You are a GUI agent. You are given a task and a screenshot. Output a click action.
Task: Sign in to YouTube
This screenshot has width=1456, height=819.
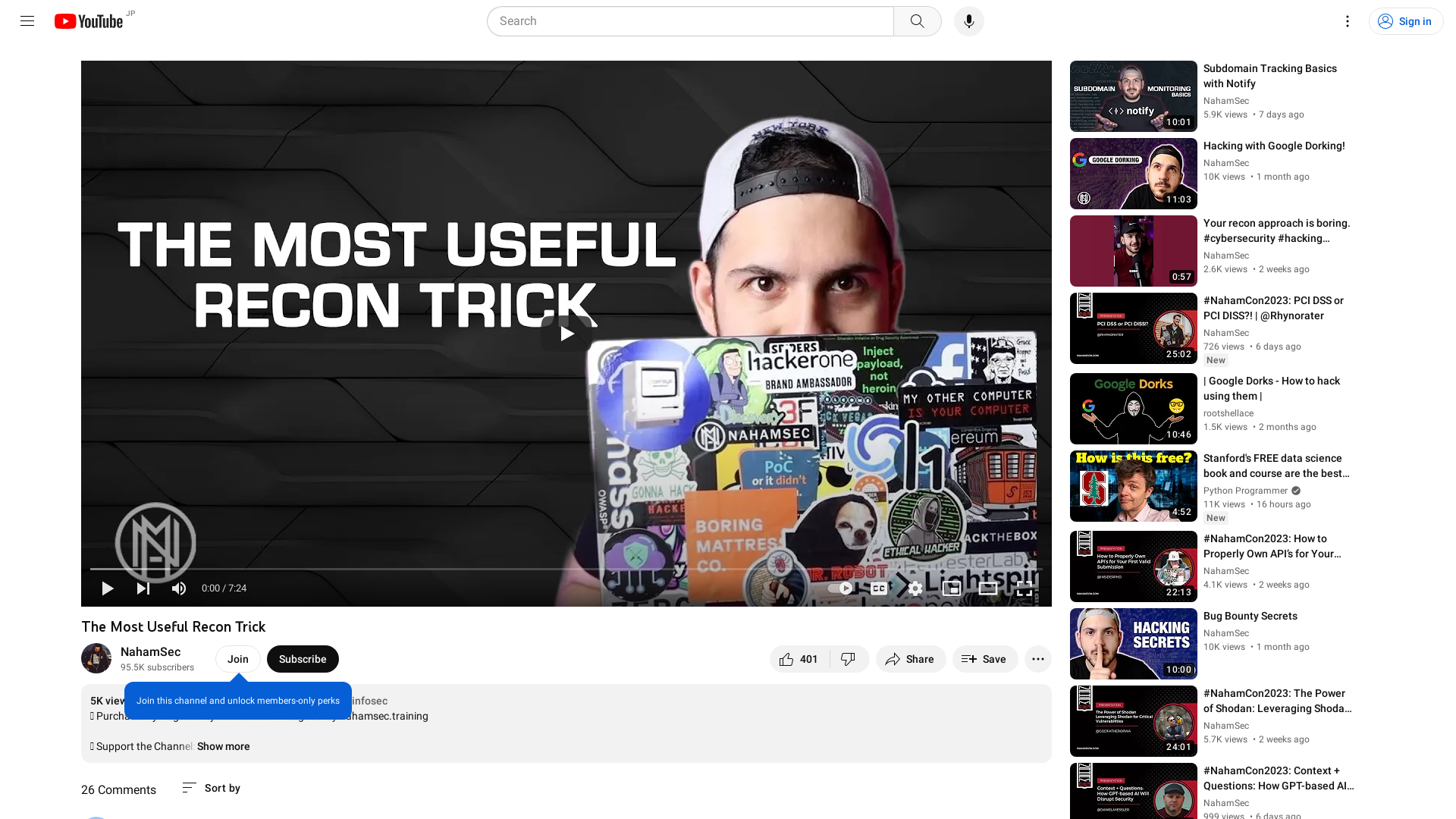pos(1405,21)
